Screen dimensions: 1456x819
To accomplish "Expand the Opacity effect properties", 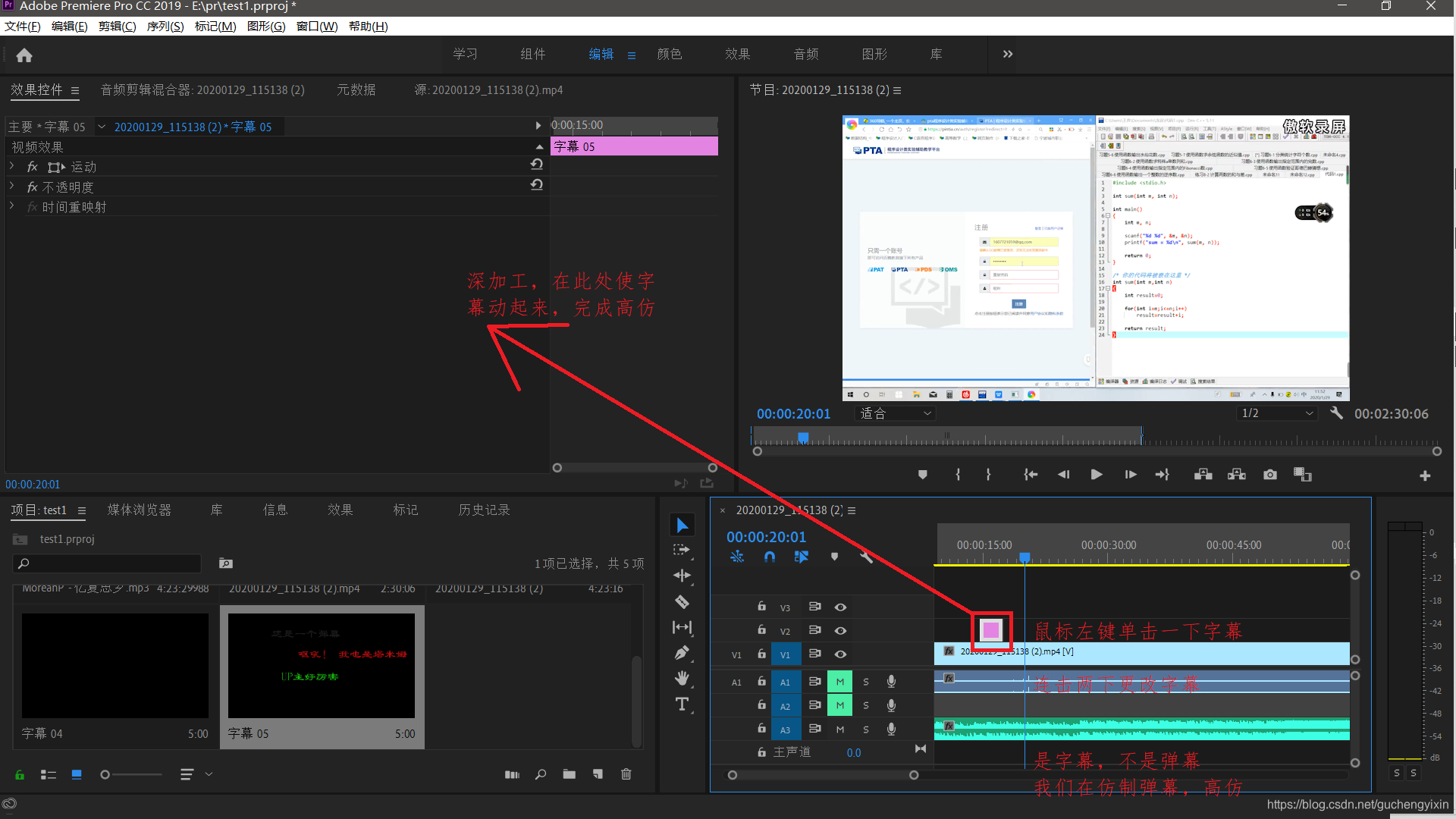I will click(11, 186).
